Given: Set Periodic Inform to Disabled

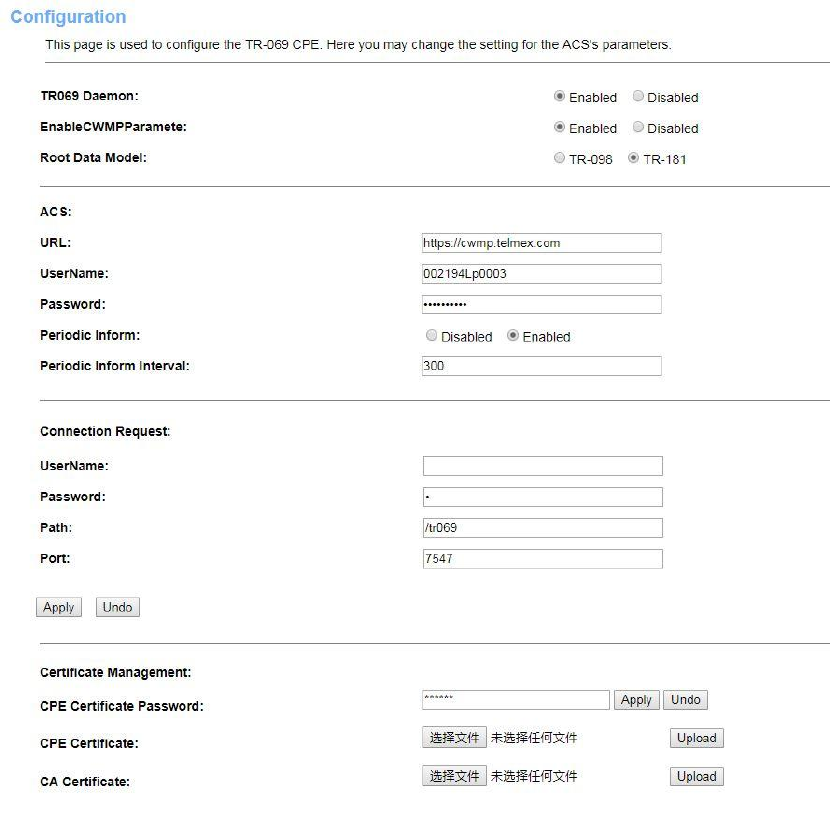Looking at the screenshot, I should point(431,336).
